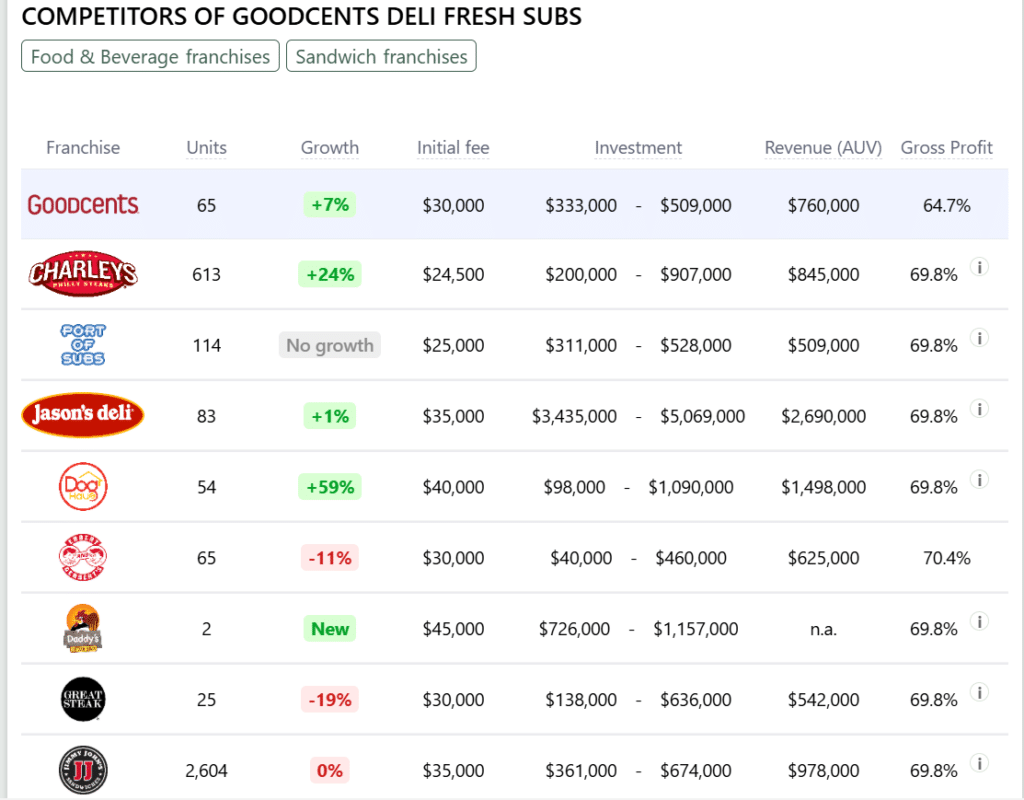Click the -19% growth badge

coord(330,699)
